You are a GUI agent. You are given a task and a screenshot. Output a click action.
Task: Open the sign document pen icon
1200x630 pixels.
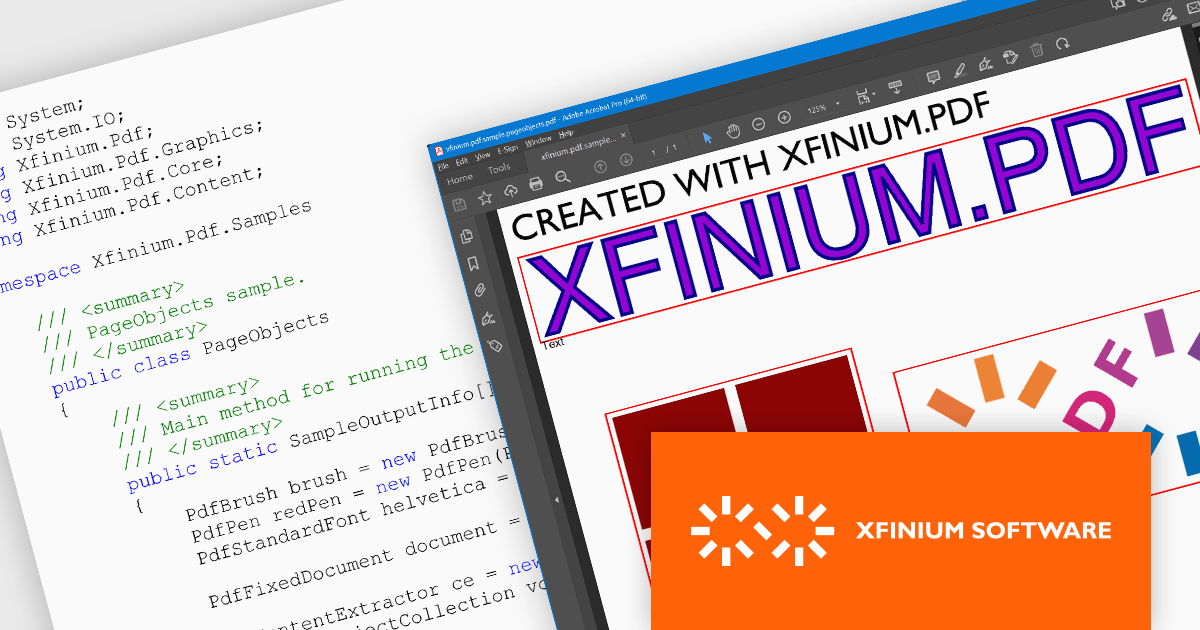(x=985, y=64)
